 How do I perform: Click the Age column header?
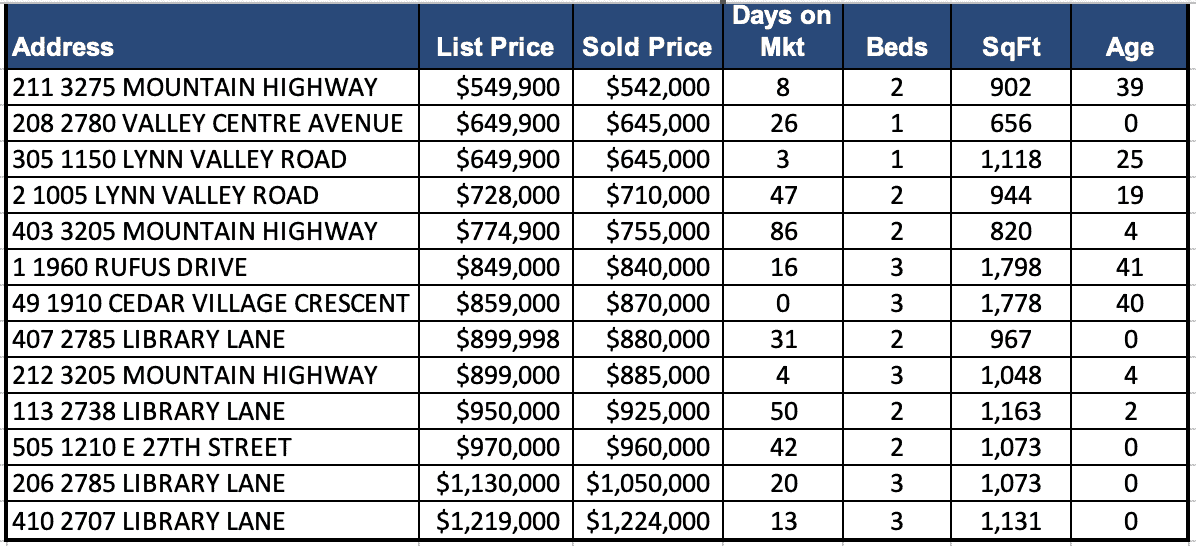(x=1130, y=47)
